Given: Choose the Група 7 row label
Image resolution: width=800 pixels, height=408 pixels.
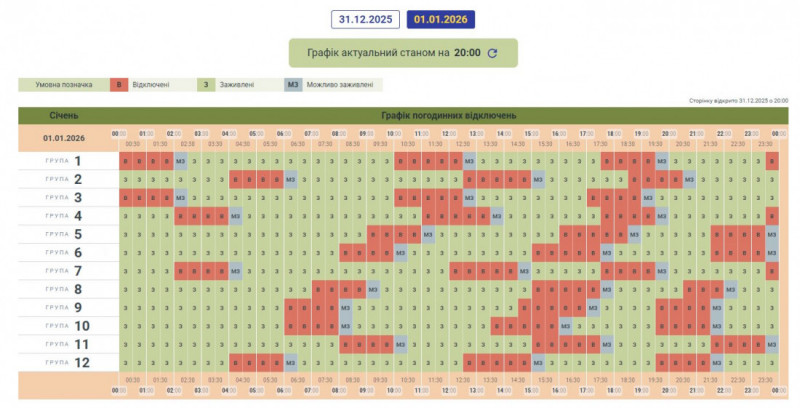Looking at the screenshot, I should click(67, 270).
